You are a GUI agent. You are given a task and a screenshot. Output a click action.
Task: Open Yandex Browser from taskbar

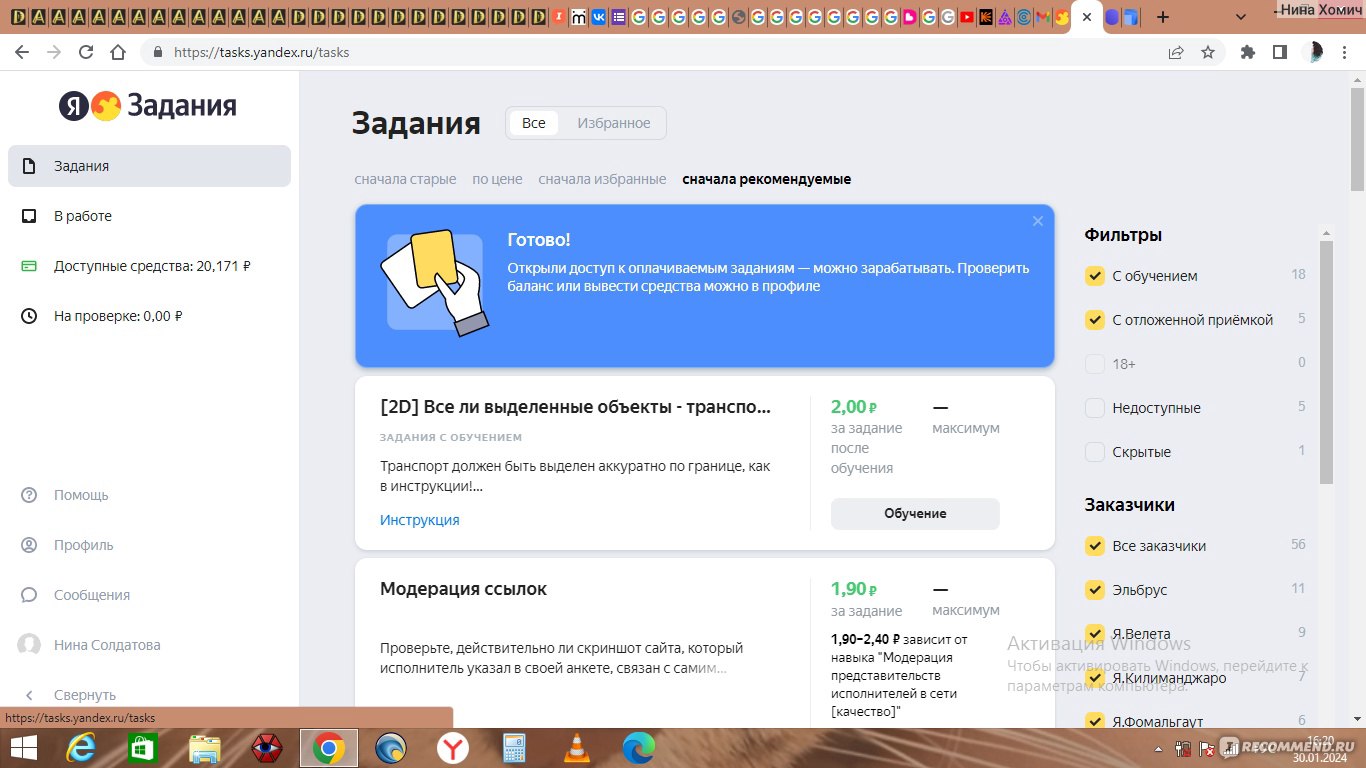tap(453, 748)
